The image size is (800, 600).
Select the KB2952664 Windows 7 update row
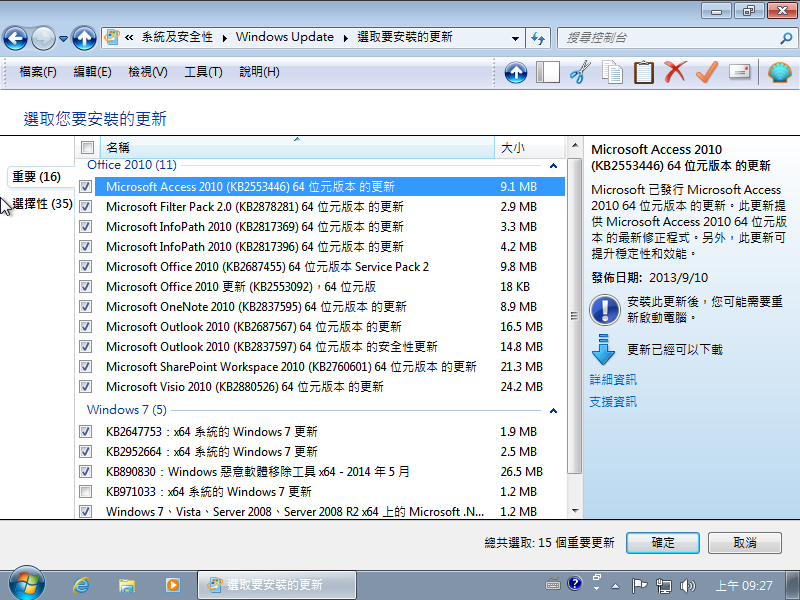coord(330,452)
